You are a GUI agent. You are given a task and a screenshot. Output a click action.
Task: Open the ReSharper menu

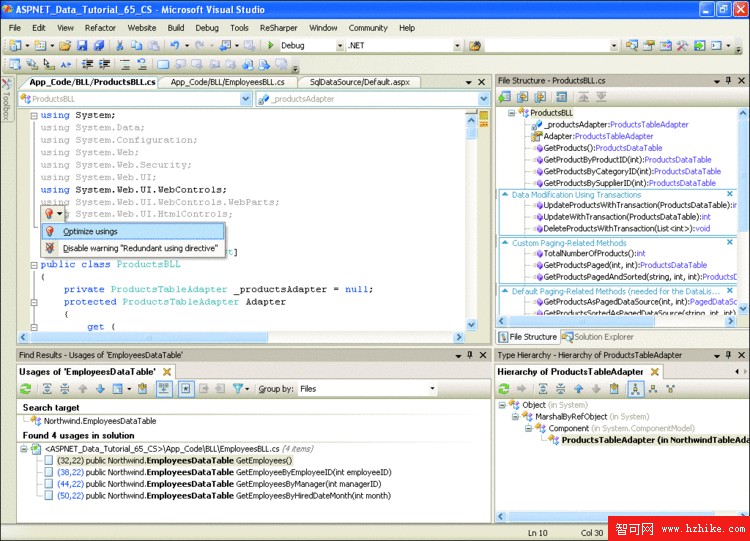coord(279,28)
